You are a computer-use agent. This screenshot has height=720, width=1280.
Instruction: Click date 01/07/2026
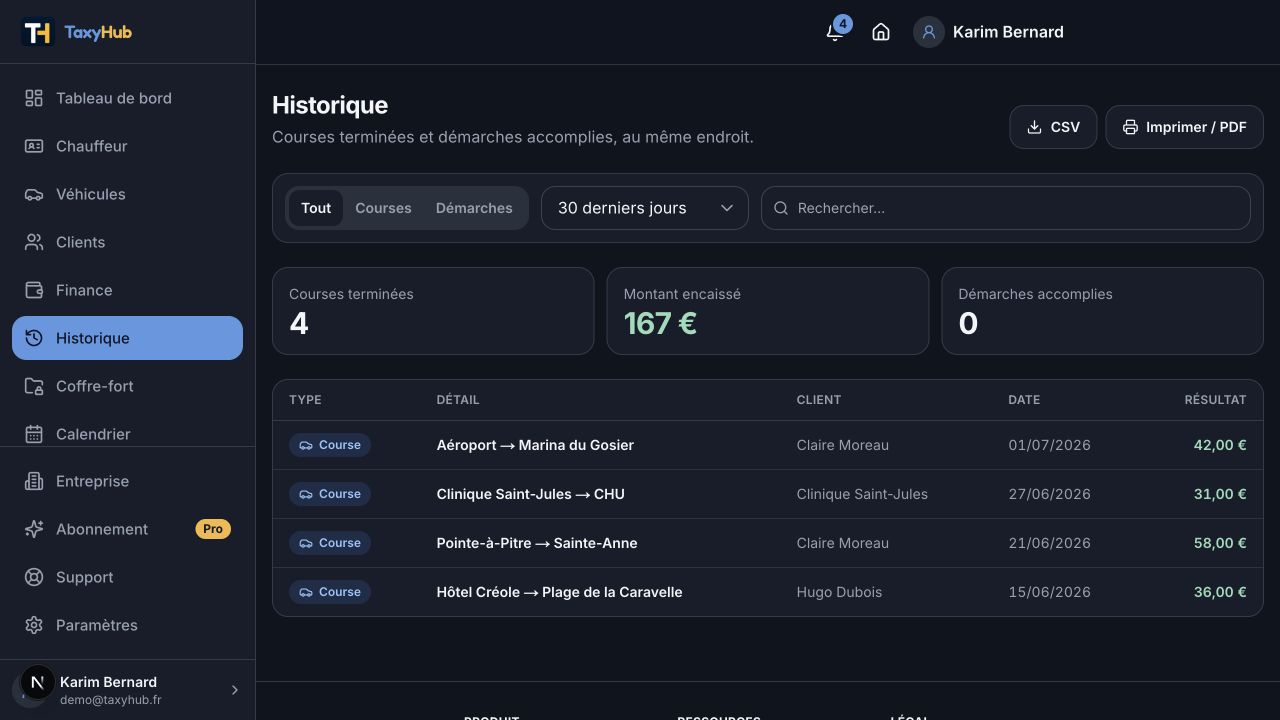click(x=1049, y=445)
